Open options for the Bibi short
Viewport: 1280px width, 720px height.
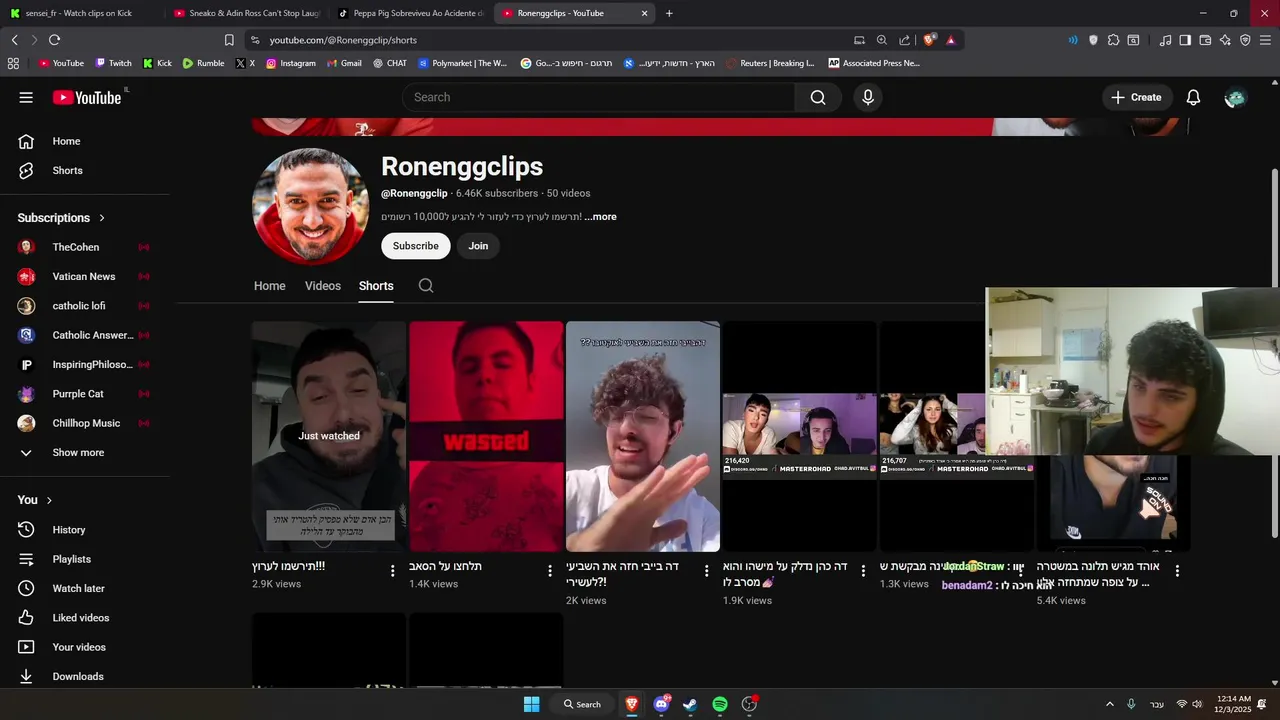click(x=707, y=571)
